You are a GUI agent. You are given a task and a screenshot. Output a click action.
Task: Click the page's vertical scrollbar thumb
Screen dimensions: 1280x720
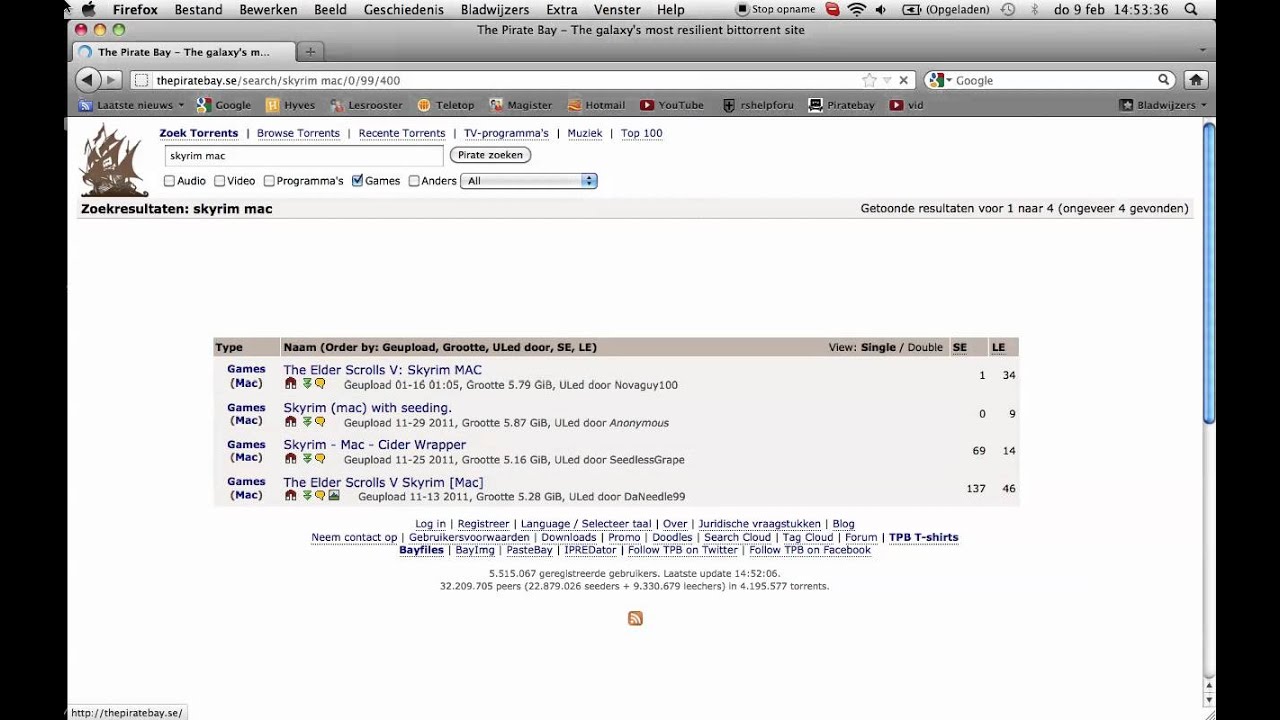coord(1209,274)
